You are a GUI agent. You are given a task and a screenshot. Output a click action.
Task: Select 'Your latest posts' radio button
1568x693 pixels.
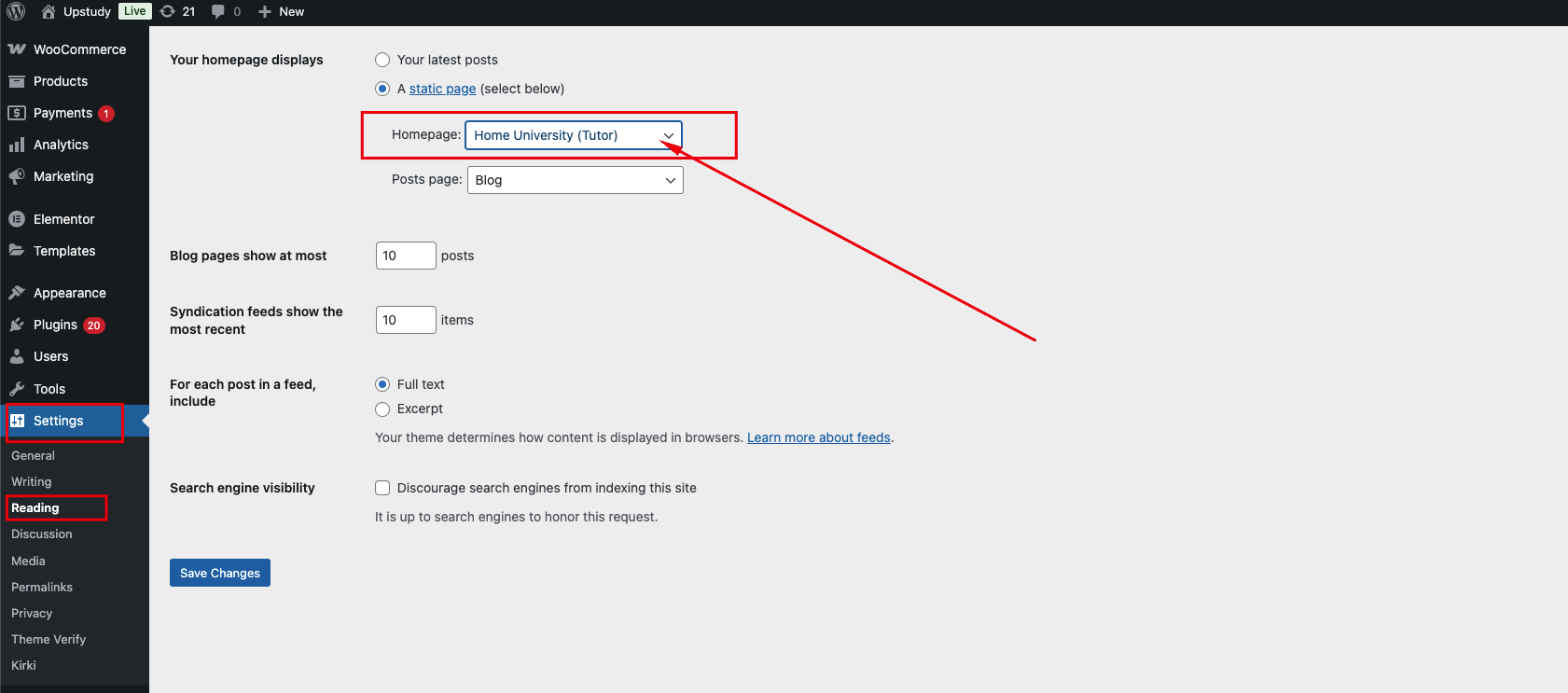pos(382,60)
